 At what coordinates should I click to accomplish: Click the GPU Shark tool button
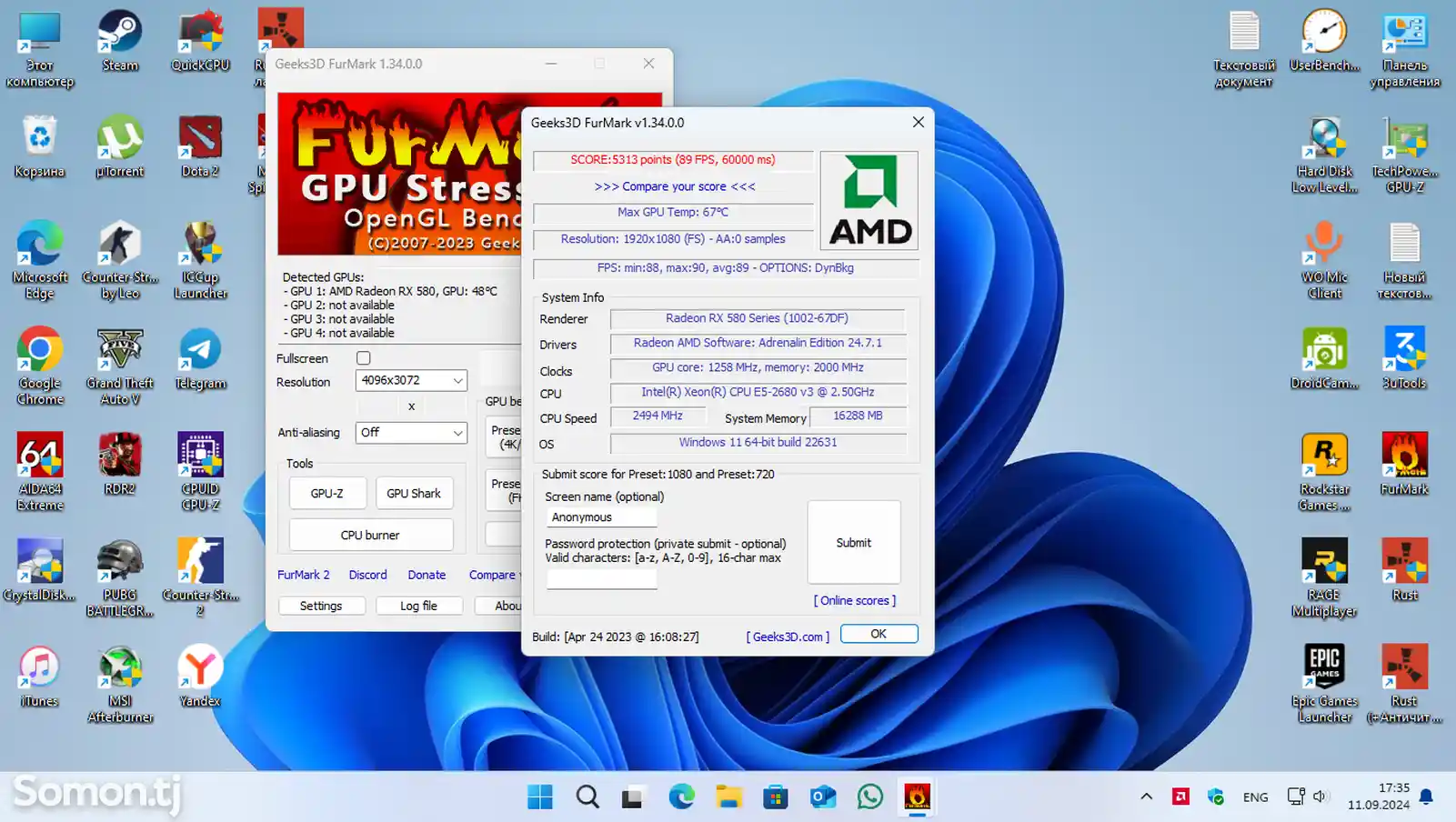[x=414, y=493]
